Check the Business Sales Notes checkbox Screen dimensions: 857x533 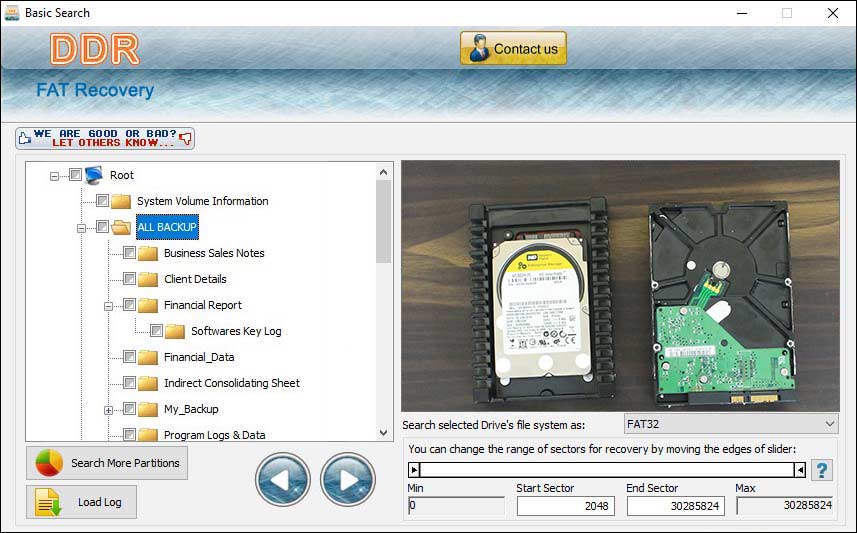click(129, 253)
